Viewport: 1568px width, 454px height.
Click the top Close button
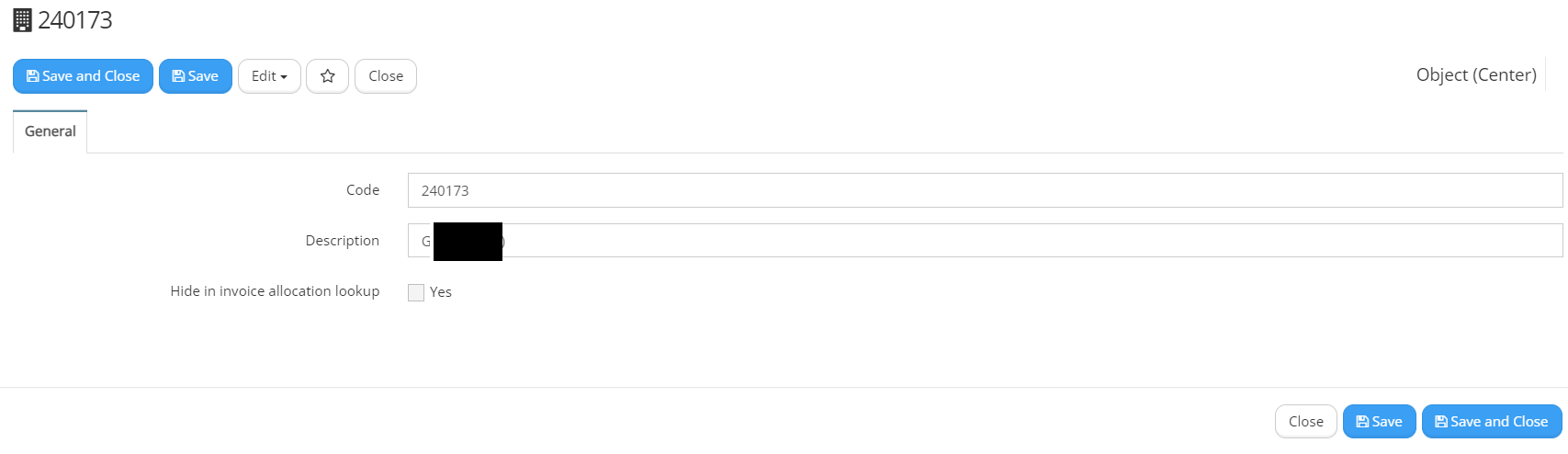click(386, 76)
